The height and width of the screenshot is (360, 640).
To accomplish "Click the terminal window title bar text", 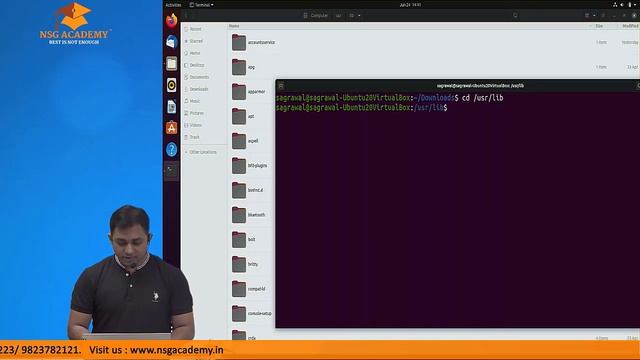I will 480,86.
